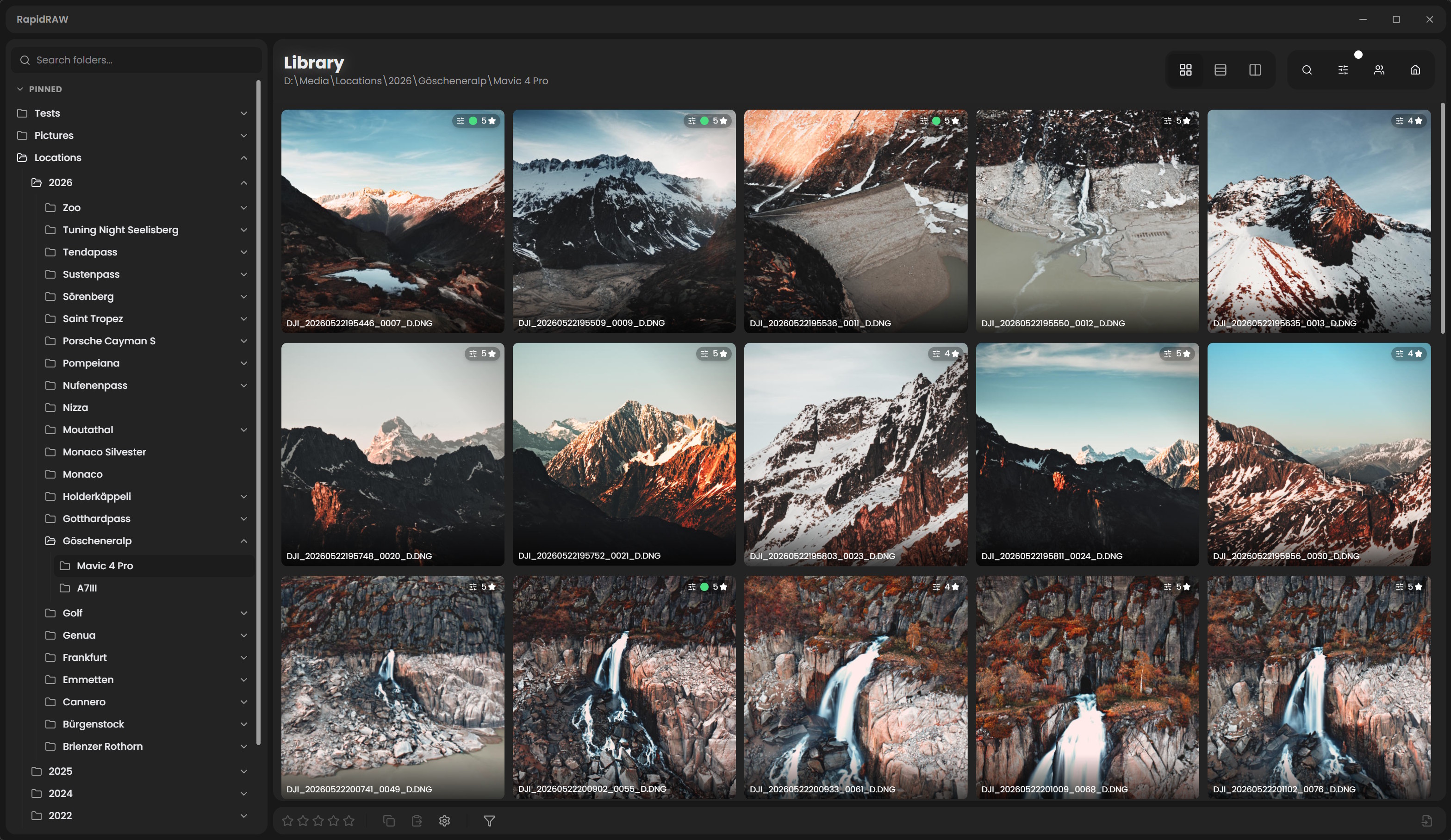Click the Emmetten folder icon
The image size is (1451, 840).
click(x=50, y=679)
